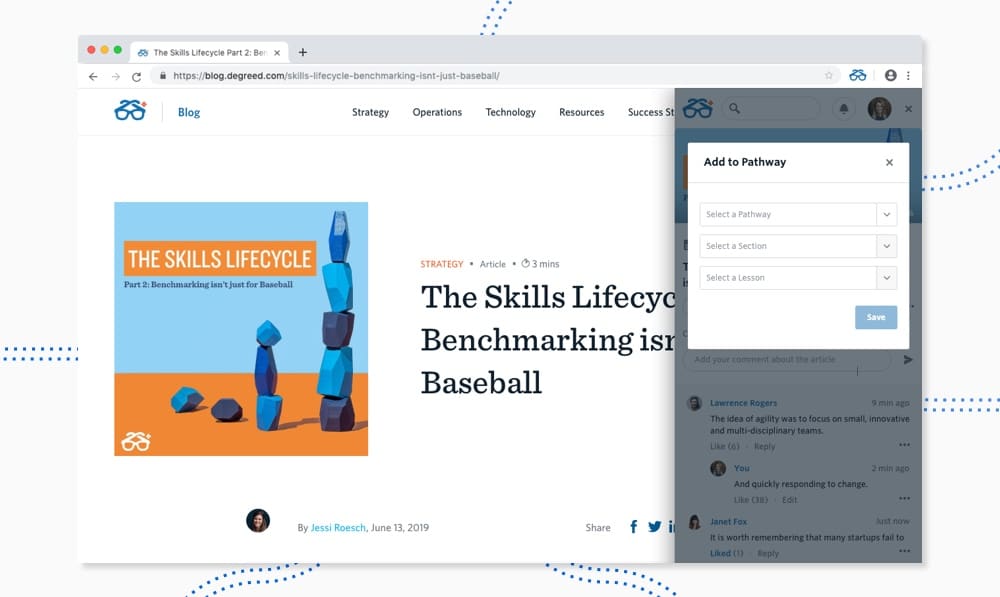This screenshot has height=597, width=1000.
Task: Bookmark the page with the star icon
Action: coord(828,75)
